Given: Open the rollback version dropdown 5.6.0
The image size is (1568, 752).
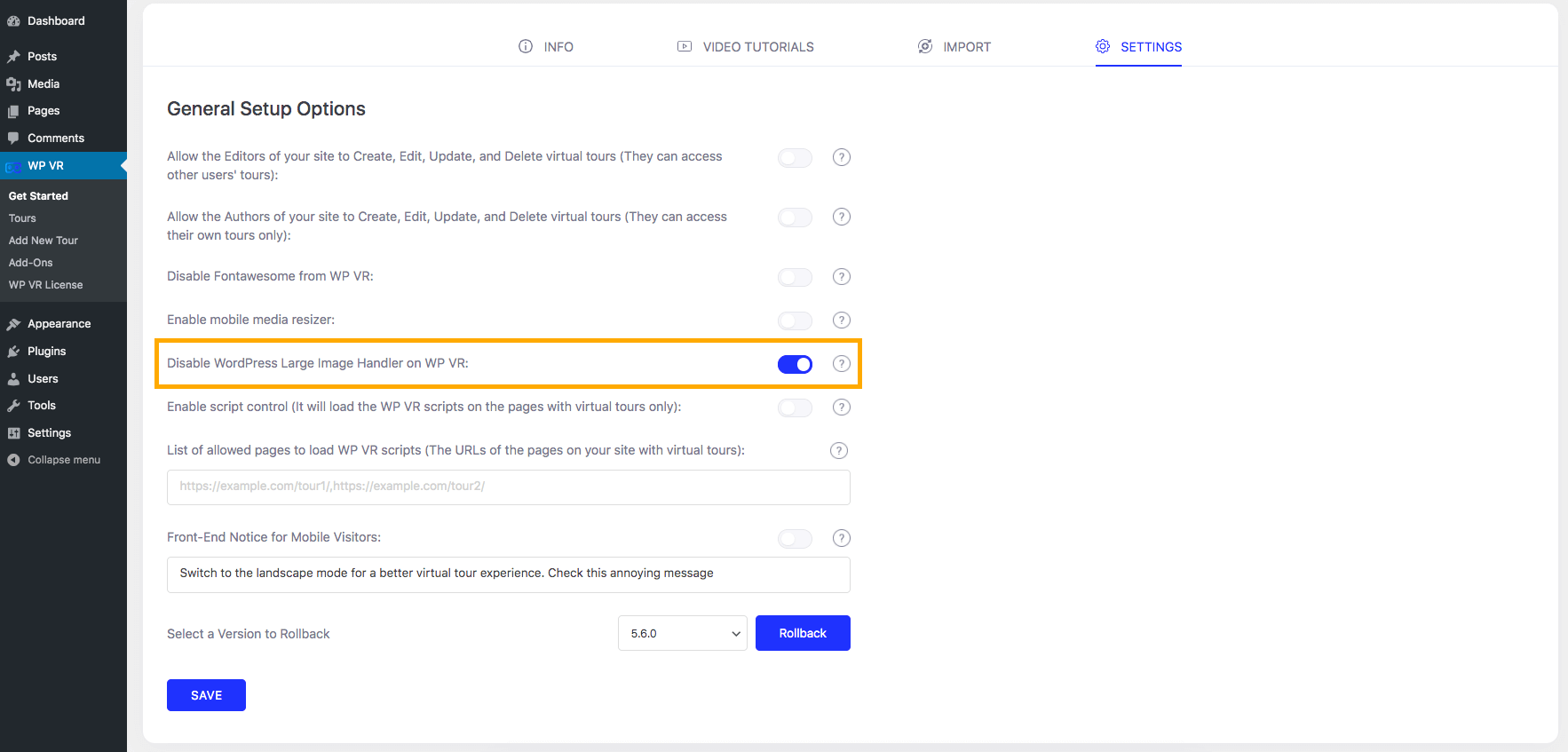Looking at the screenshot, I should point(683,633).
